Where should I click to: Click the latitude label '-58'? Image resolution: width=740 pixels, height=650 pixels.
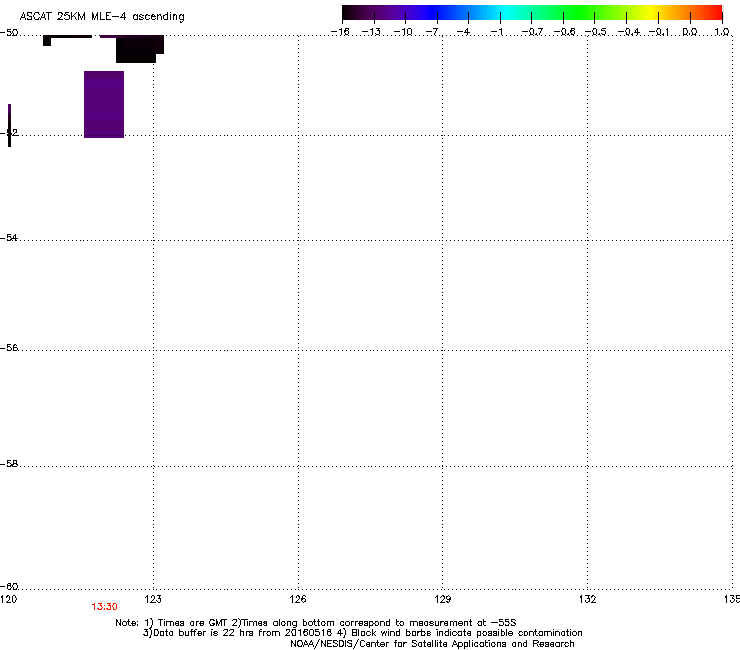coord(9,464)
